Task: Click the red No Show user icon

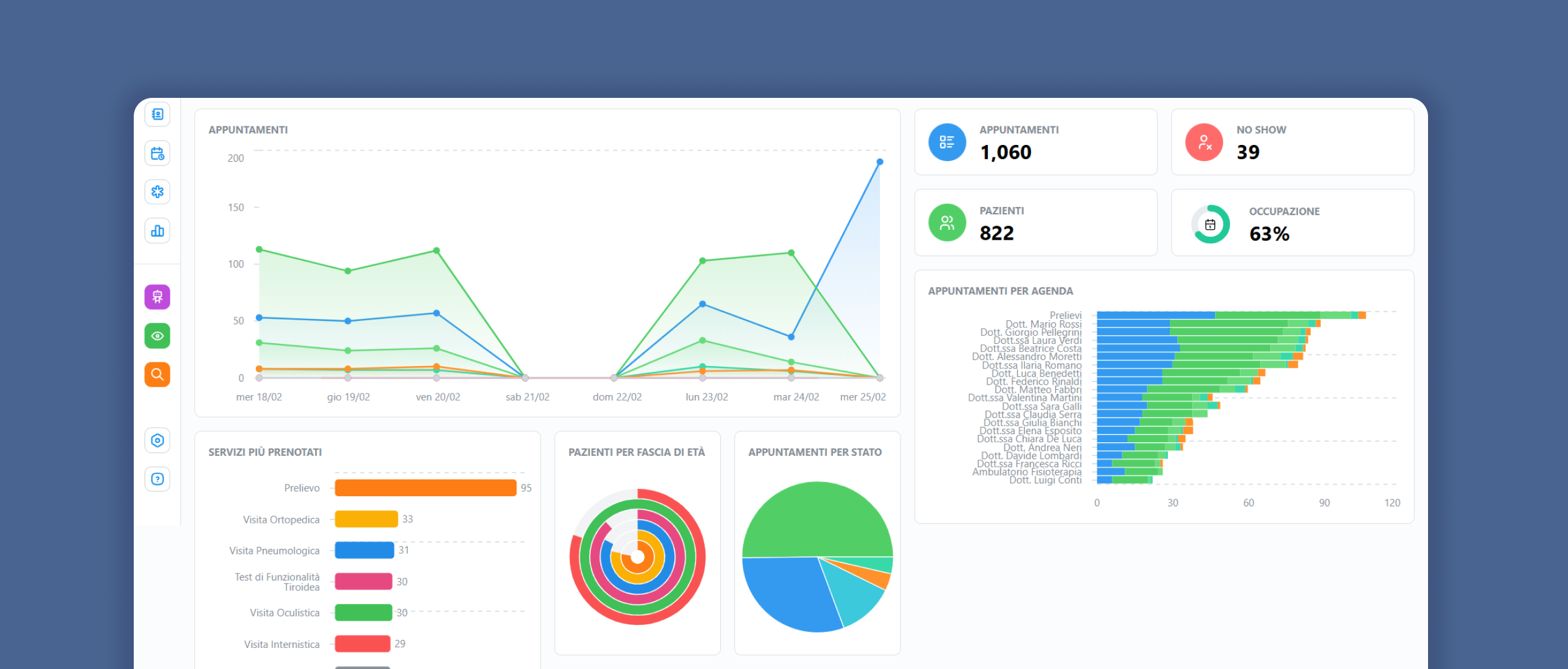Action: coord(1204,142)
